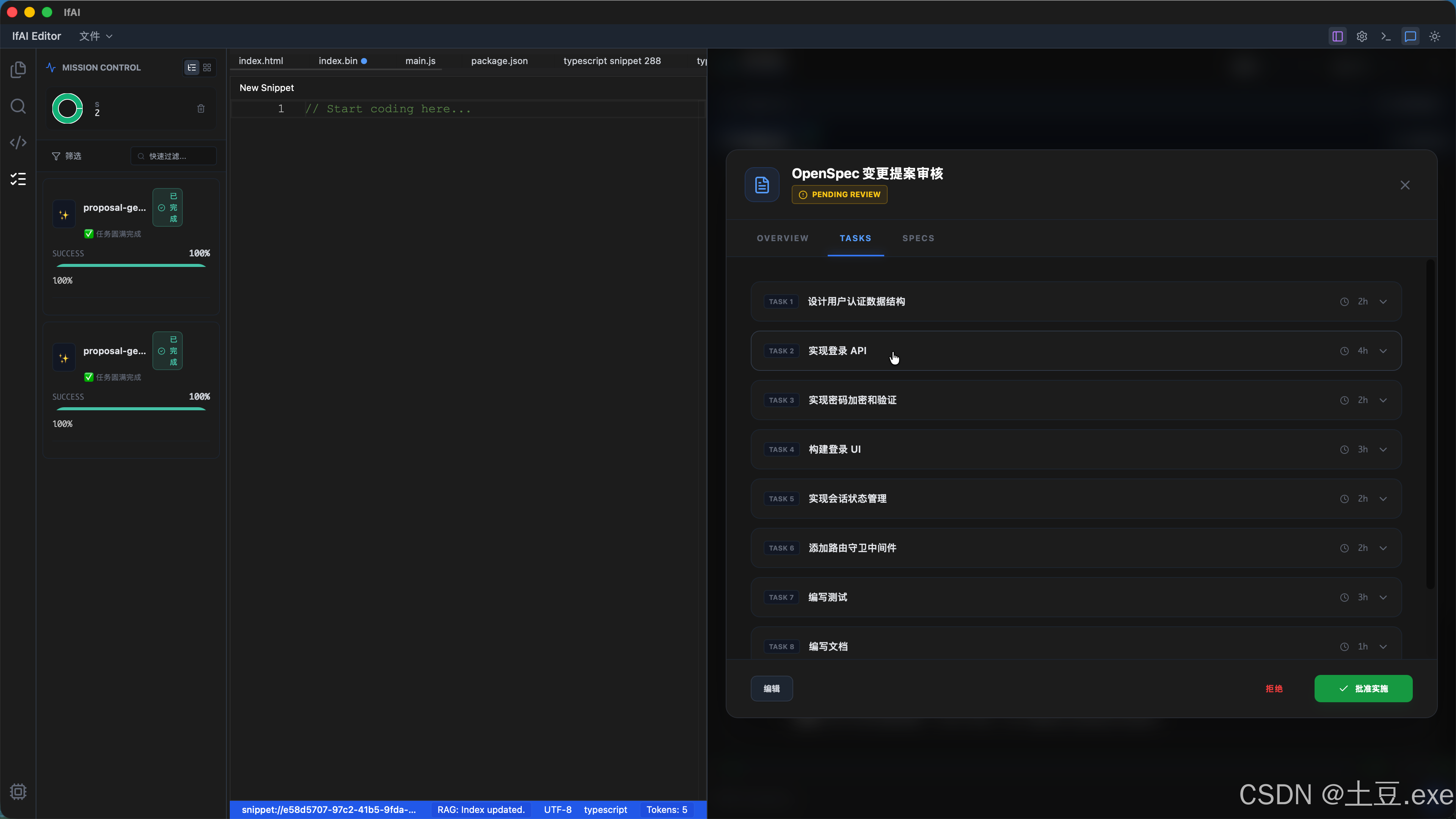This screenshot has width=1456, height=819.
Task: Open the search sidebar icon
Action: pos(18,106)
